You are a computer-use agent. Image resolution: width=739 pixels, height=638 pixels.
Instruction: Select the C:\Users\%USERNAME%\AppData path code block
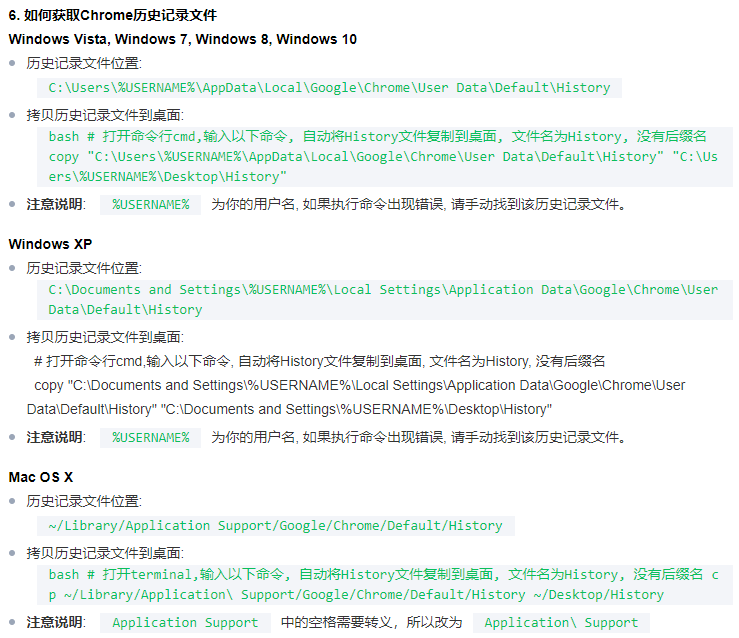[x=329, y=88]
